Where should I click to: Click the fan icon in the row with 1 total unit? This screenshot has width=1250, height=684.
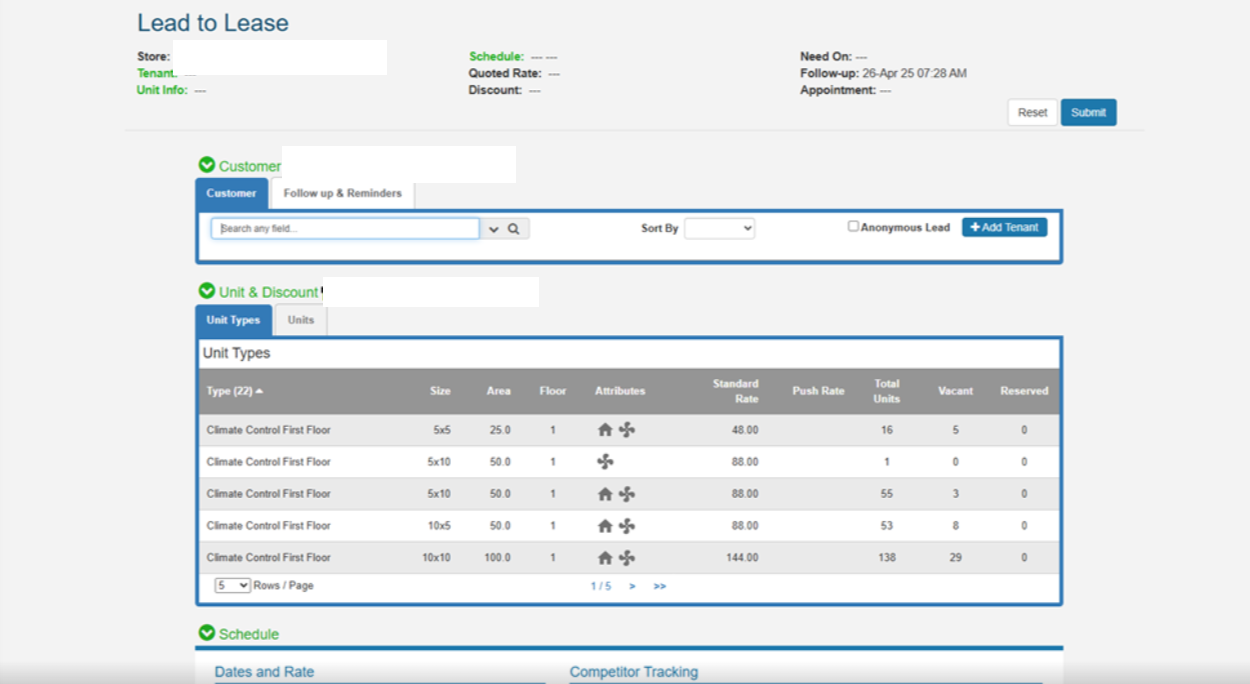click(x=605, y=462)
